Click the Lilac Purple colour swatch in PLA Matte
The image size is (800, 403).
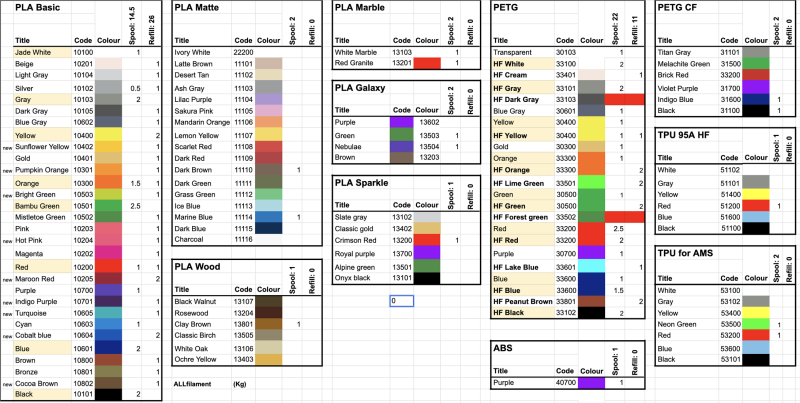(x=268, y=99)
